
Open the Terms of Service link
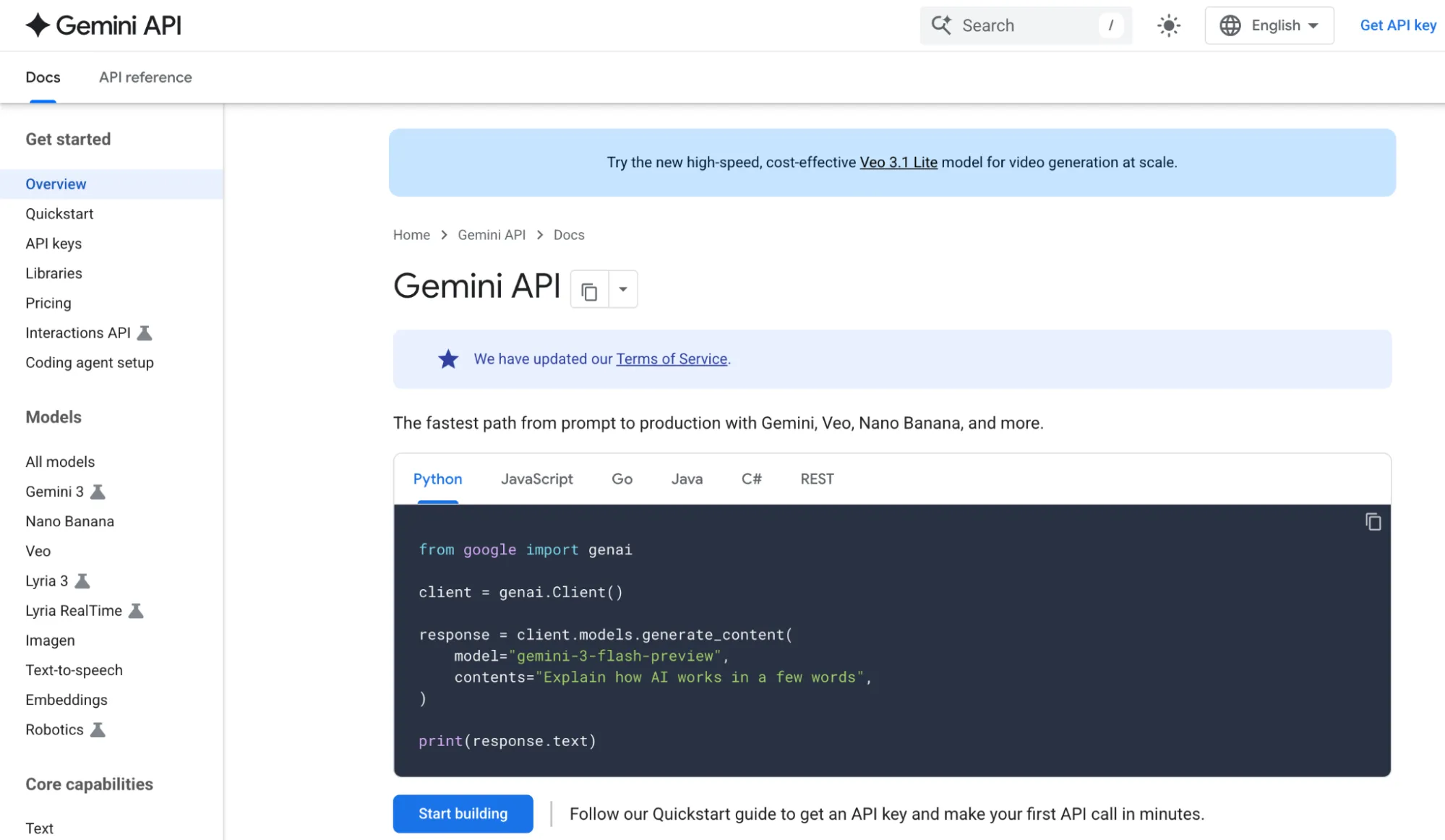pyautogui.click(x=672, y=359)
